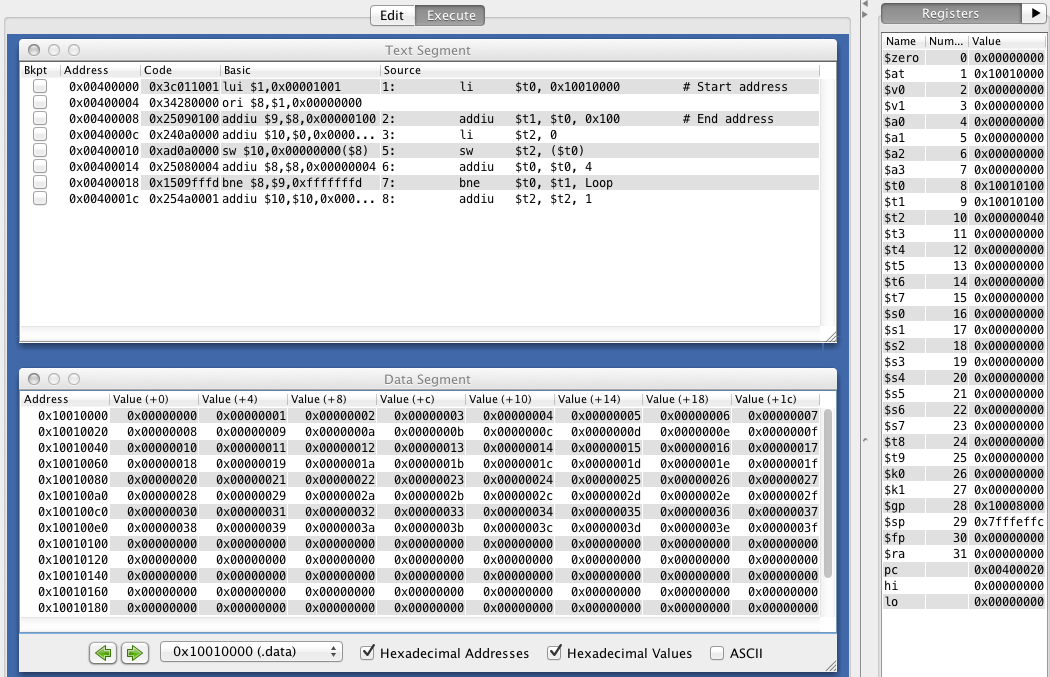The image size is (1050, 677).
Task: Click the Source column header
Action: coord(599,70)
